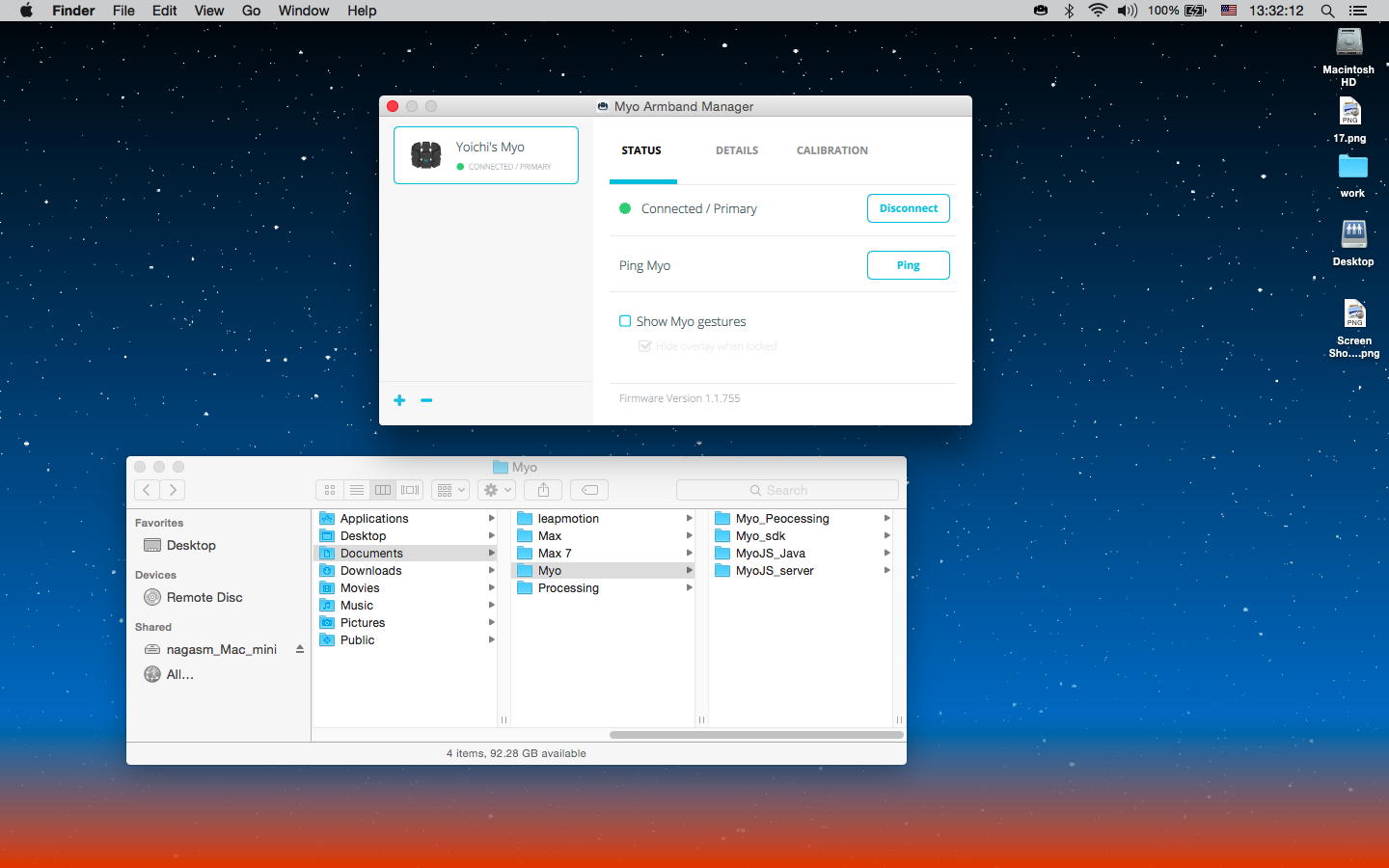Expand the Applications folder arrow
1389x868 pixels.
pos(492,519)
